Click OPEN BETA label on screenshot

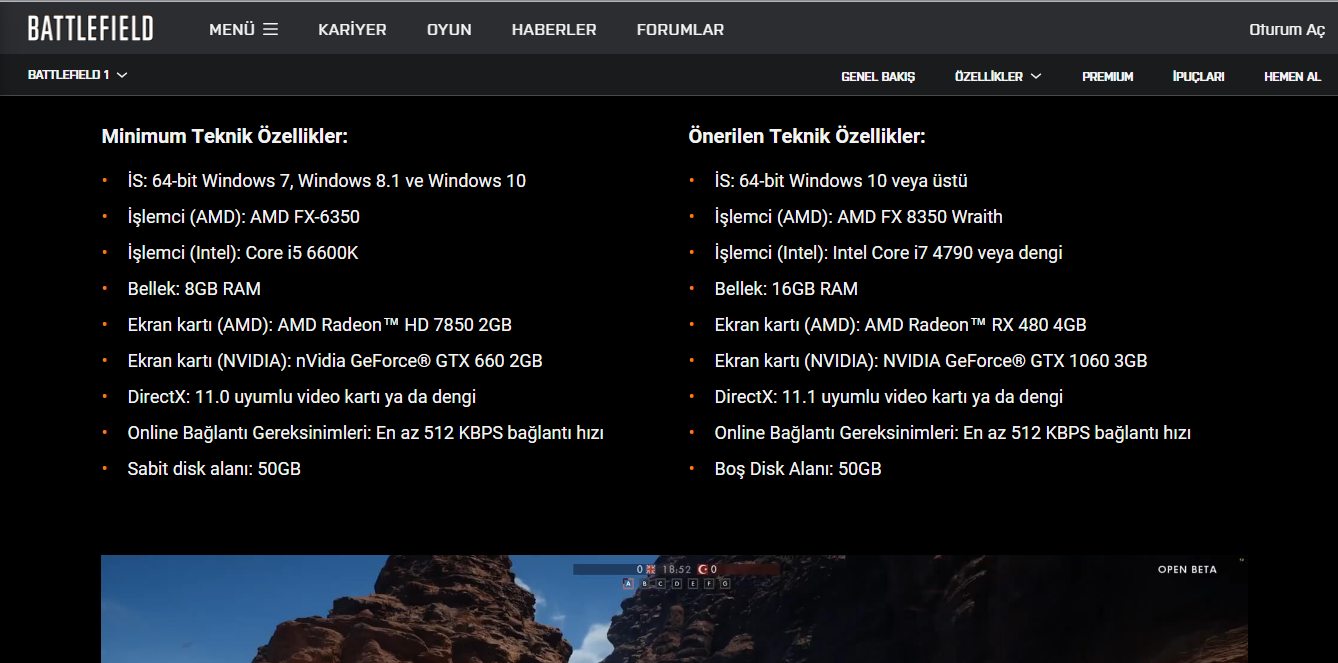1187,569
